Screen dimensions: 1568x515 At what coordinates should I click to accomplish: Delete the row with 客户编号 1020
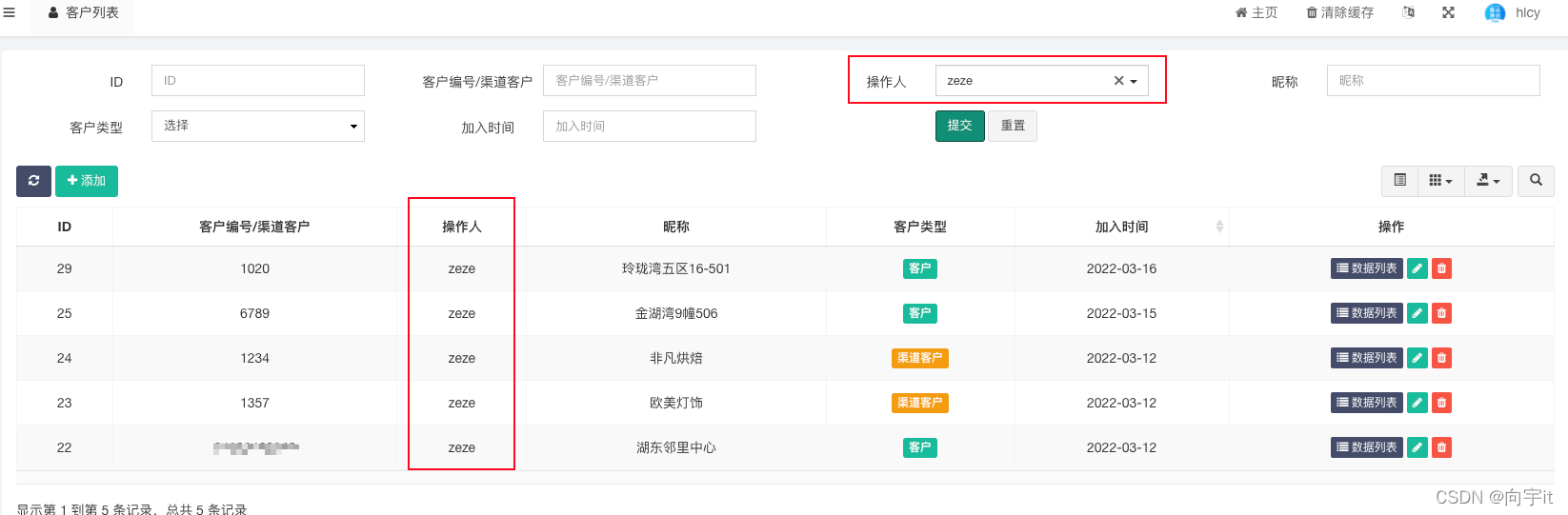pos(1441,268)
